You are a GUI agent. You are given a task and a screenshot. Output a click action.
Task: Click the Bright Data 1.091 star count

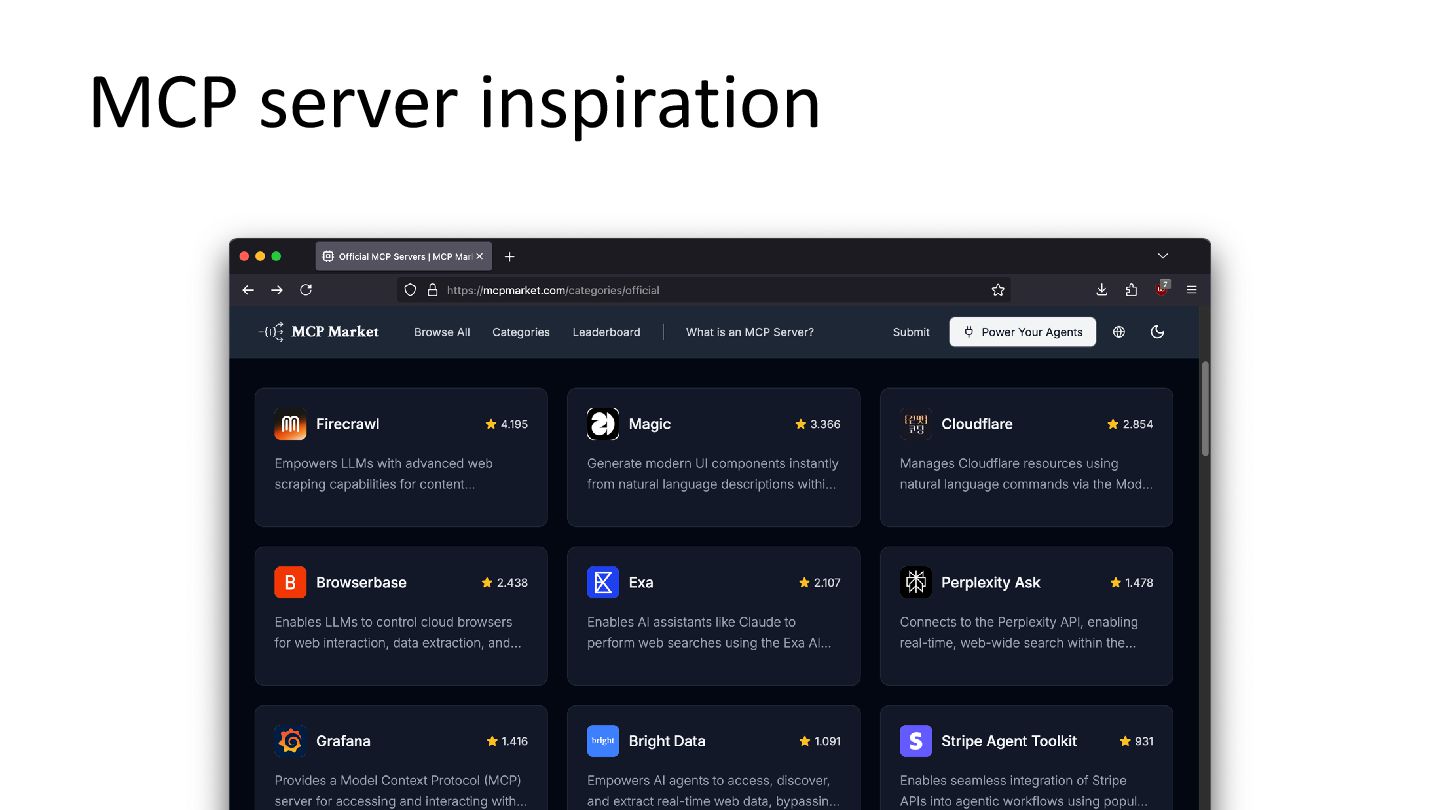(820, 741)
